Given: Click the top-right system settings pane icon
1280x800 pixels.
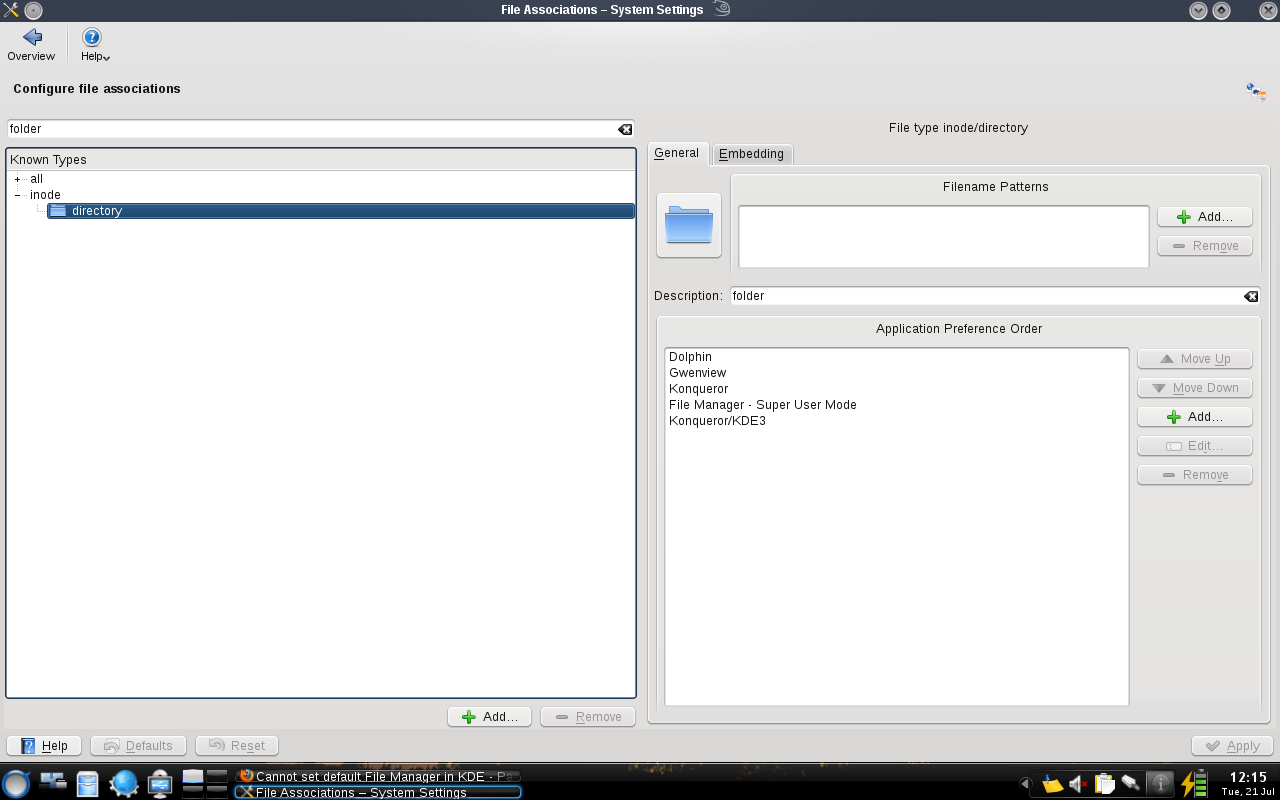Looking at the screenshot, I should click(x=1256, y=92).
